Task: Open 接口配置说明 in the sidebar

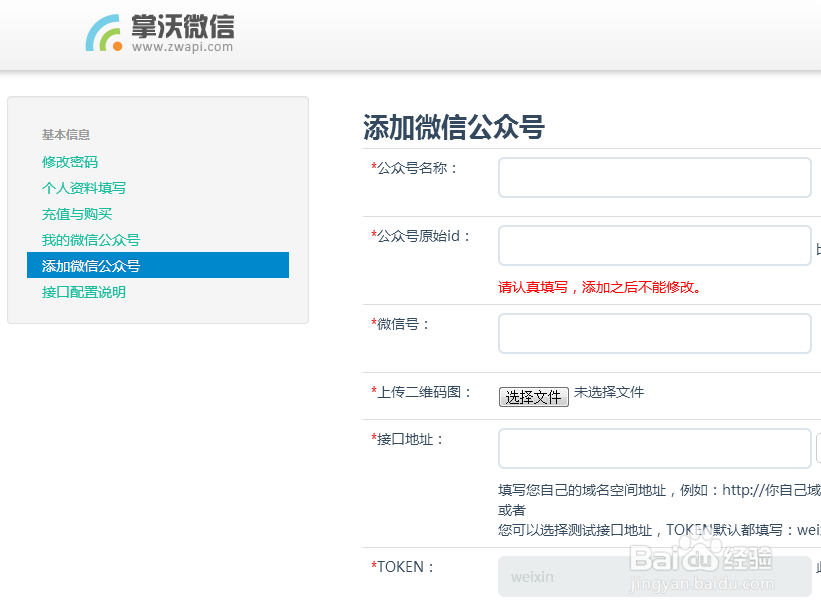Action: point(84,292)
